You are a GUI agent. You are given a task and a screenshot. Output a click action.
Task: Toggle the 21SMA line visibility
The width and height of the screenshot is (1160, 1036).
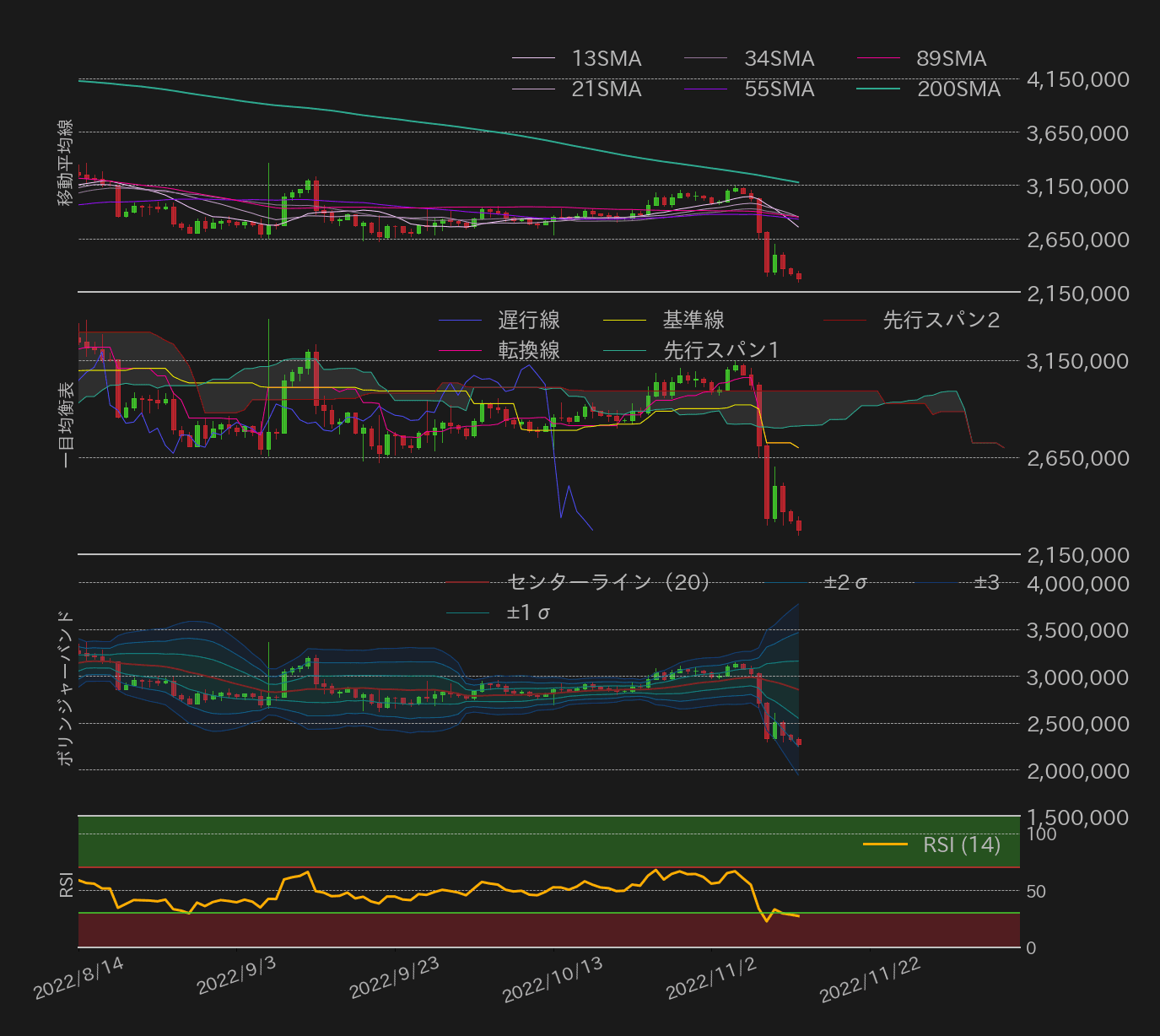point(531,89)
